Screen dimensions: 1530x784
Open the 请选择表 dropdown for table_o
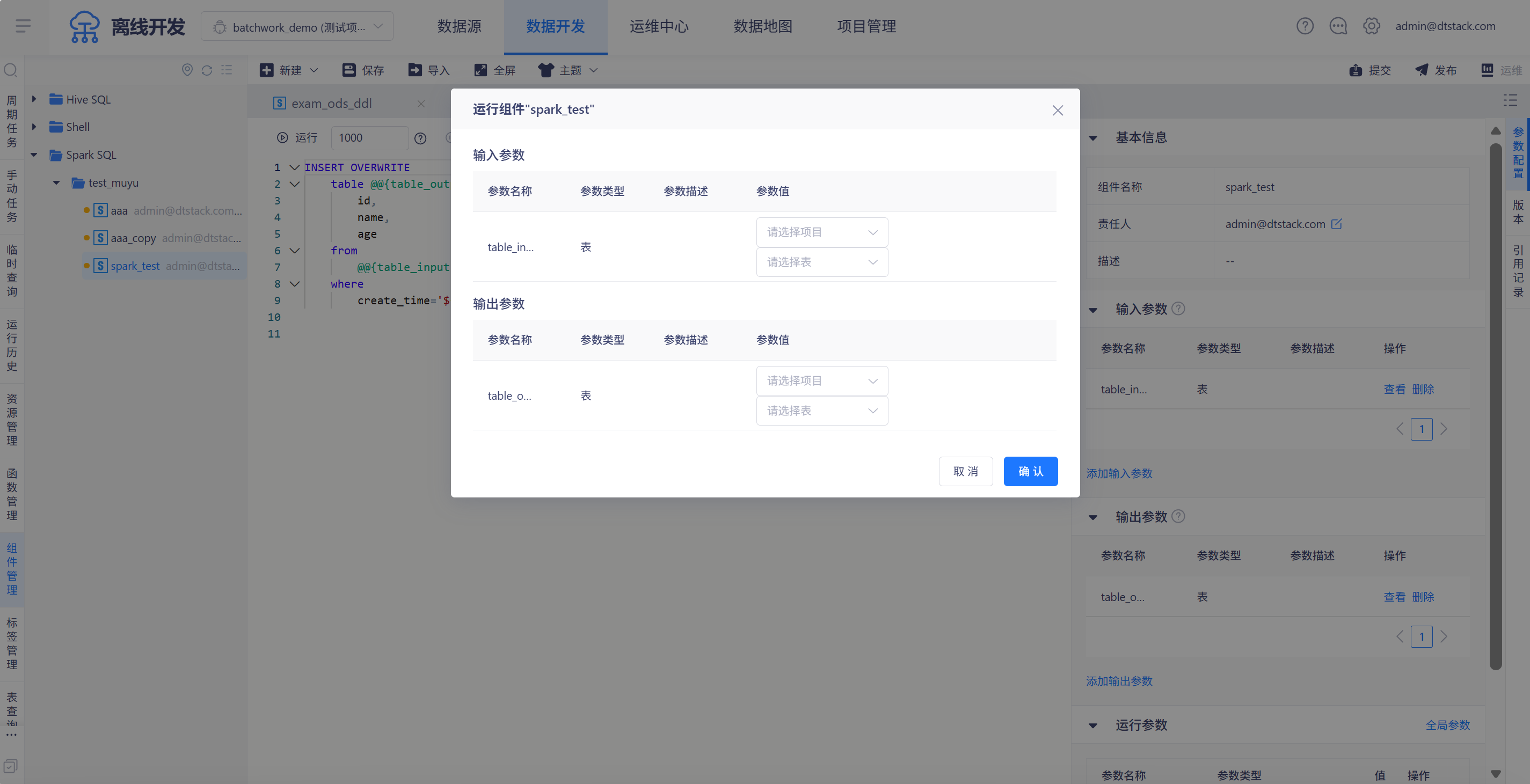821,410
